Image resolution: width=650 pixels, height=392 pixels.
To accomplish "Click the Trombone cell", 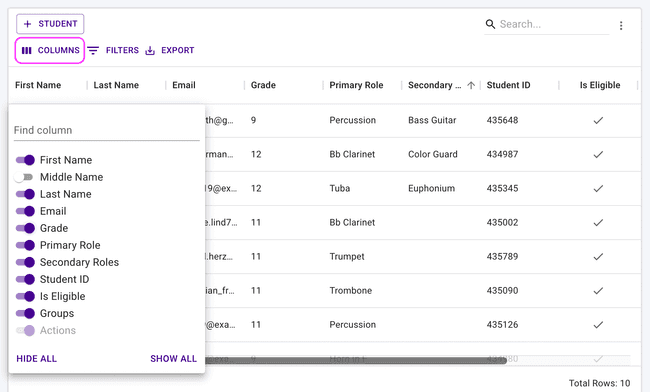I will (350, 290).
